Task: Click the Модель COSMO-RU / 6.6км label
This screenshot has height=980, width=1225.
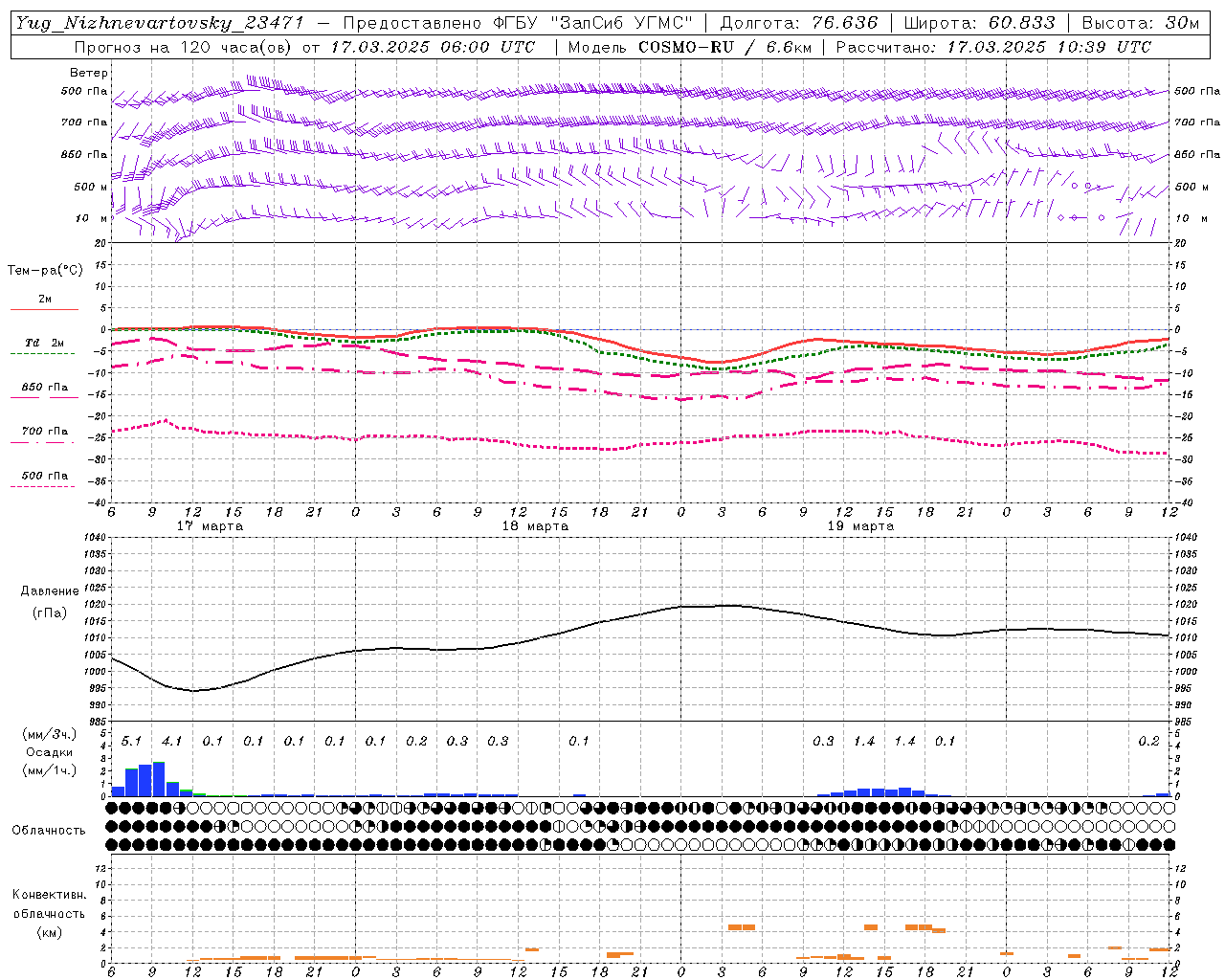Action: [689, 47]
